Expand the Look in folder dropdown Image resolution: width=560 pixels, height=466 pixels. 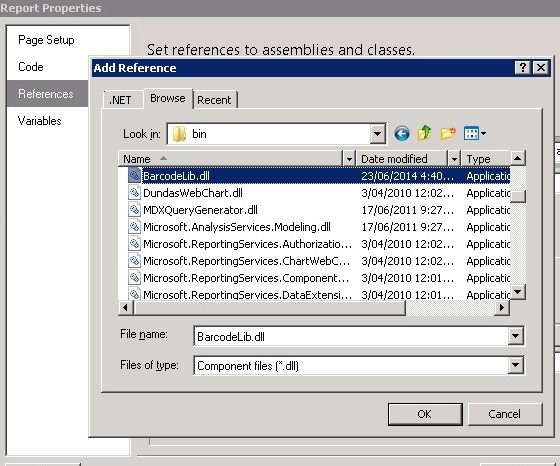(377, 134)
